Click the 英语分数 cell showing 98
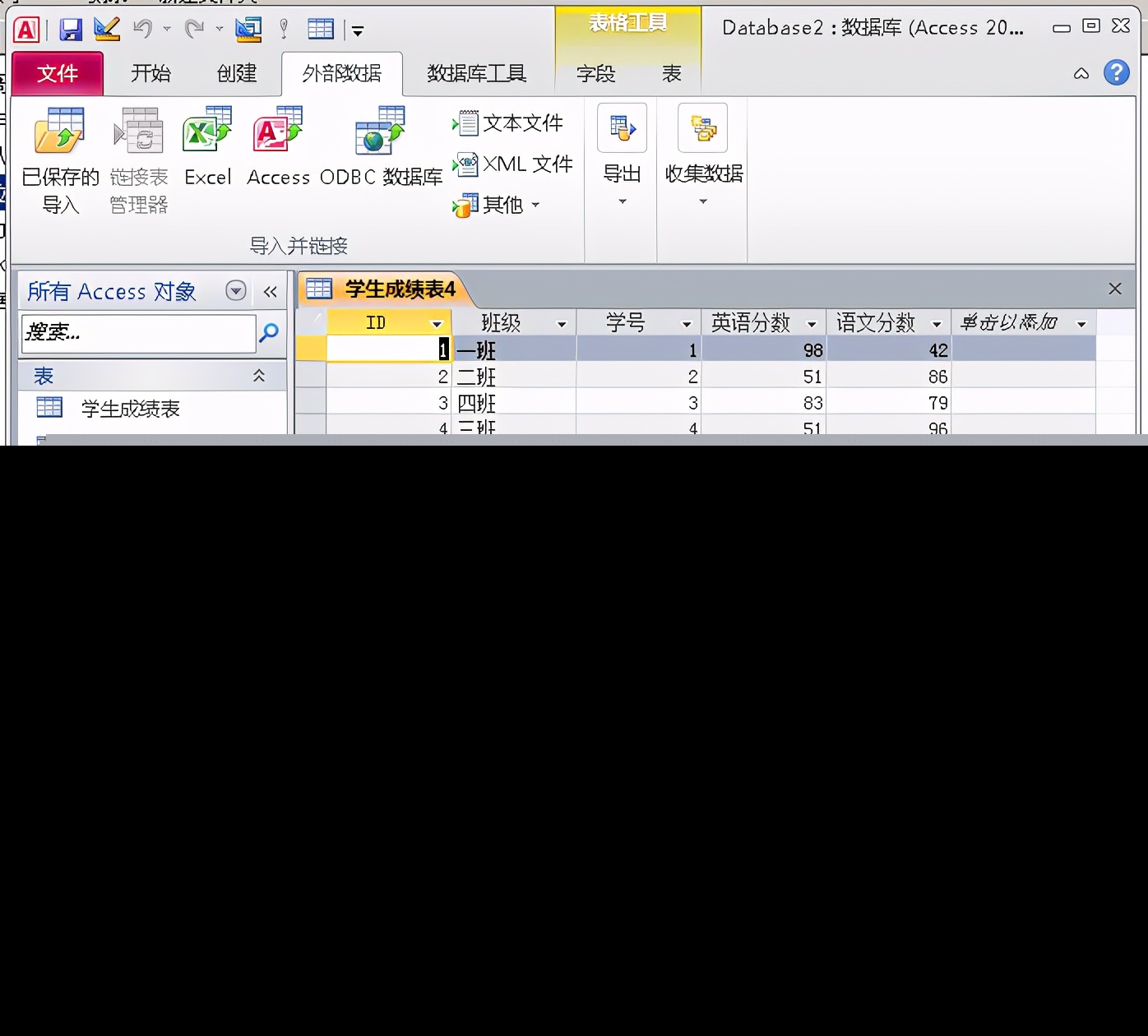The width and height of the screenshot is (1148, 1036). [x=764, y=350]
